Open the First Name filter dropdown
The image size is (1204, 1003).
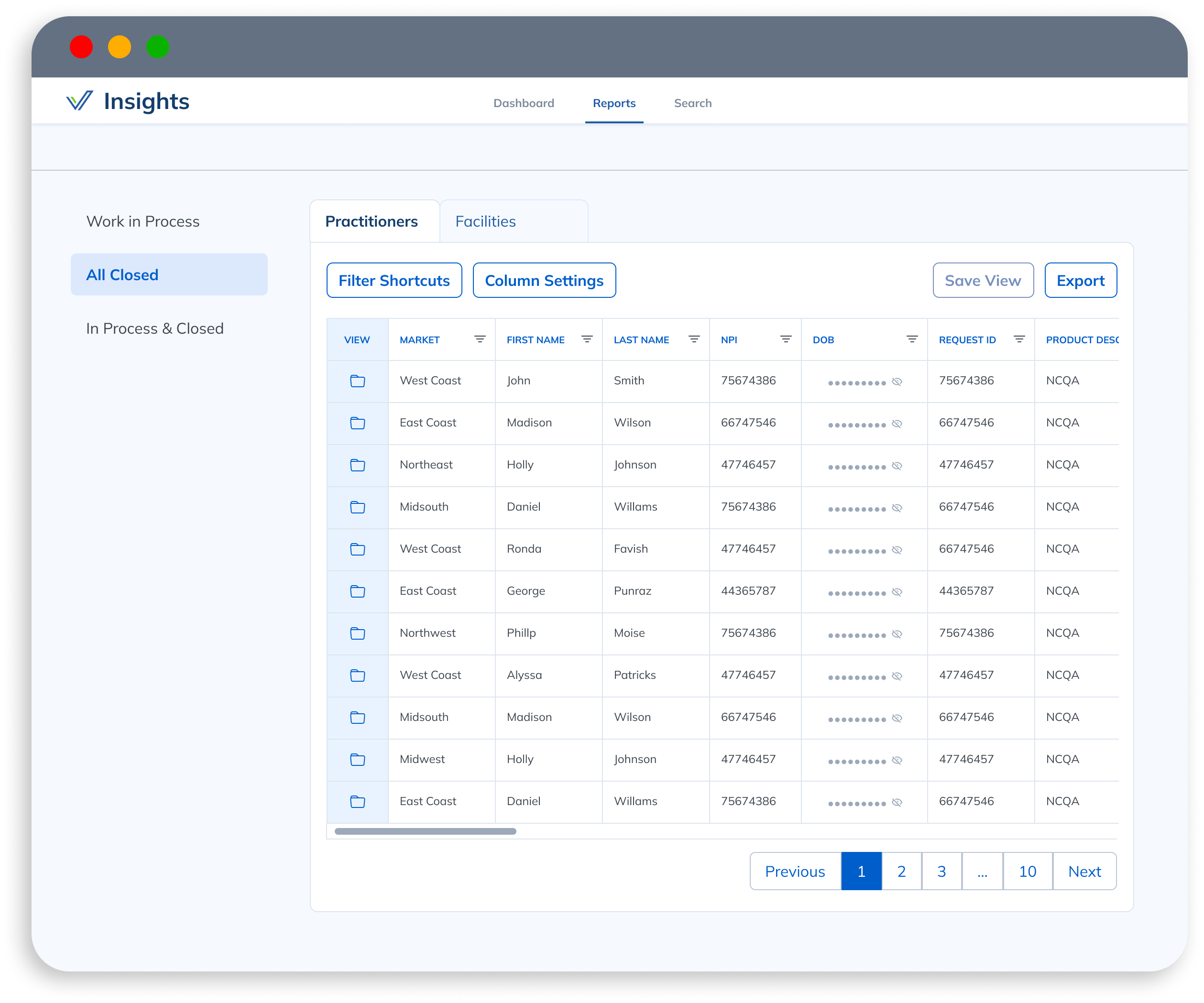click(x=587, y=339)
